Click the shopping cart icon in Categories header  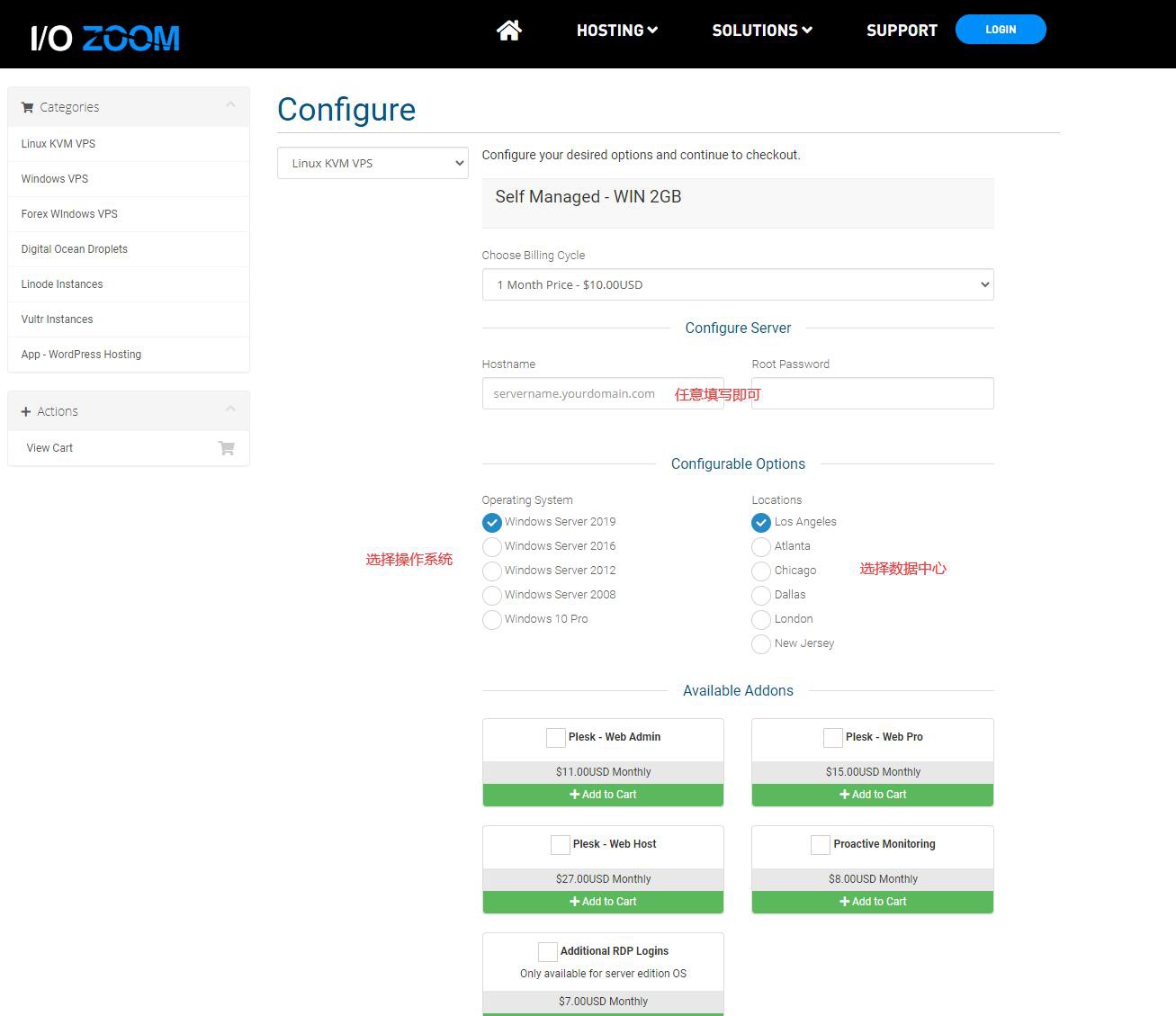pyautogui.click(x=27, y=107)
